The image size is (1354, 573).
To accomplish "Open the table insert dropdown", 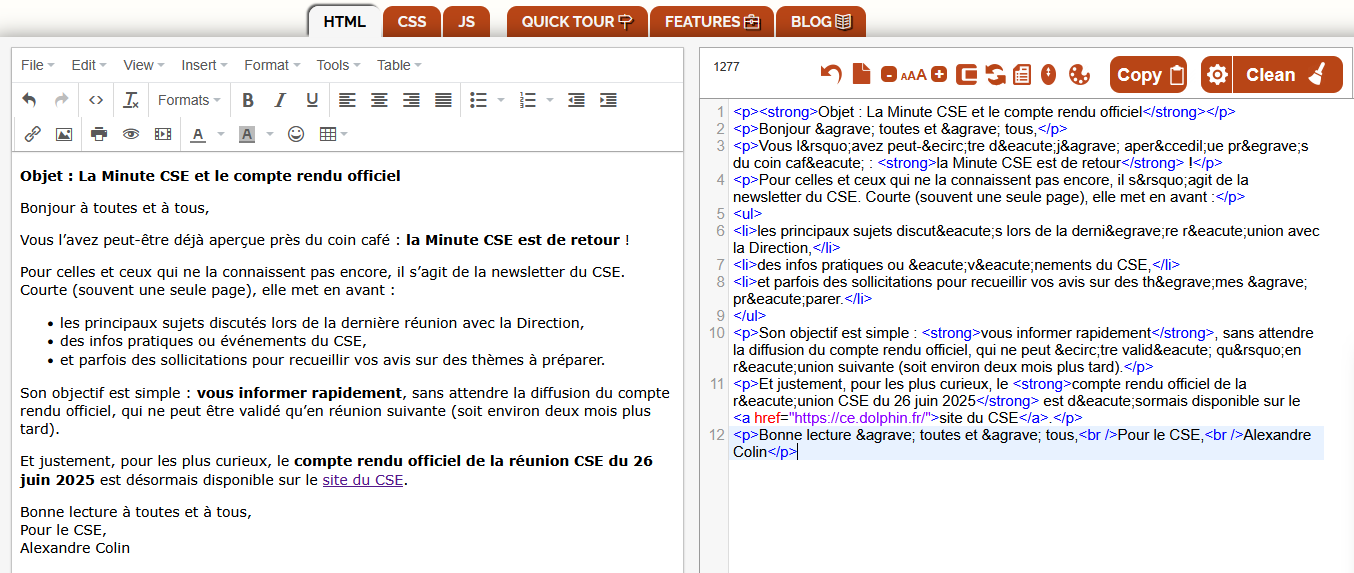I will point(333,134).
